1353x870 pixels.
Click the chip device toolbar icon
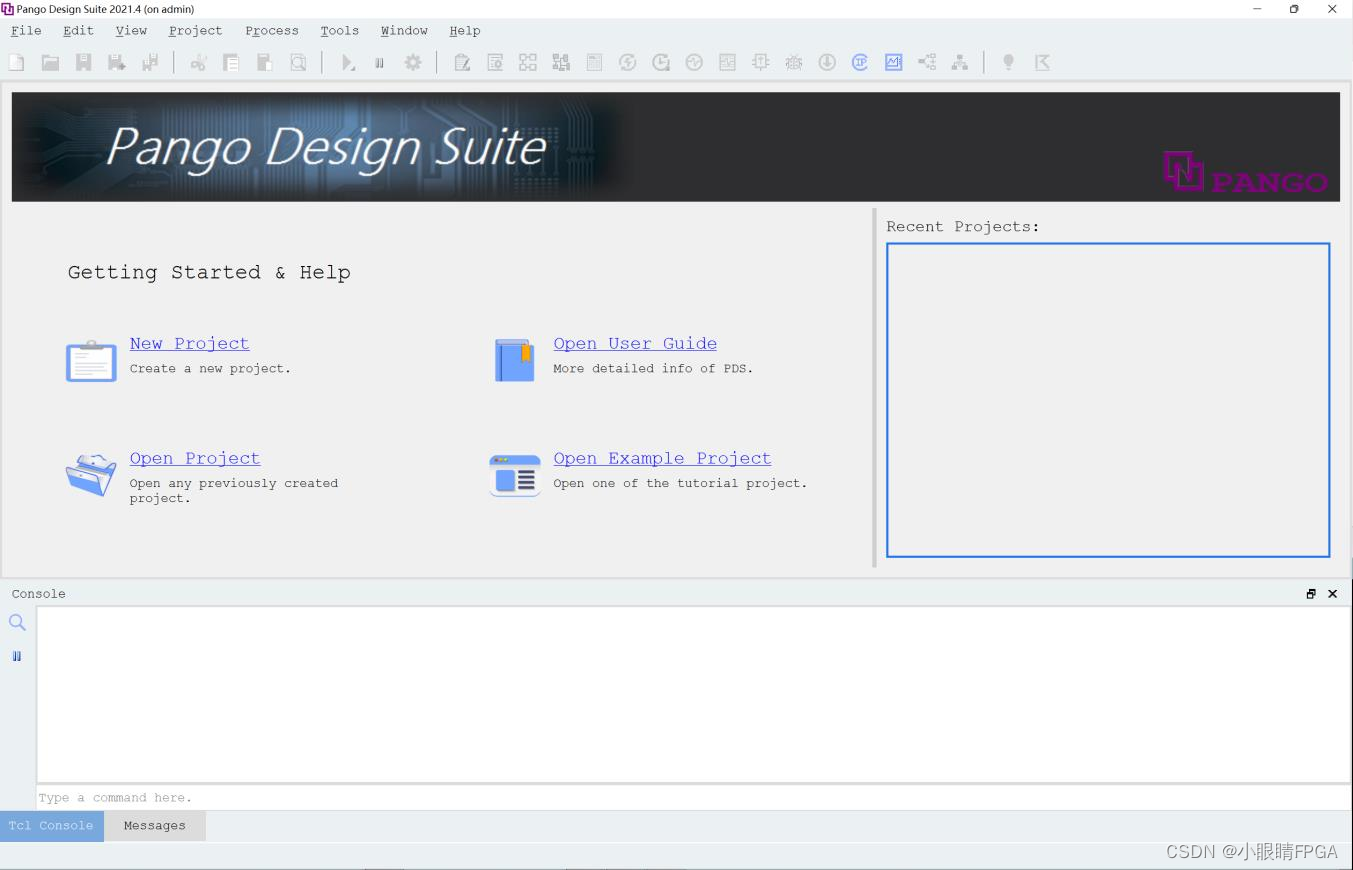tap(760, 62)
